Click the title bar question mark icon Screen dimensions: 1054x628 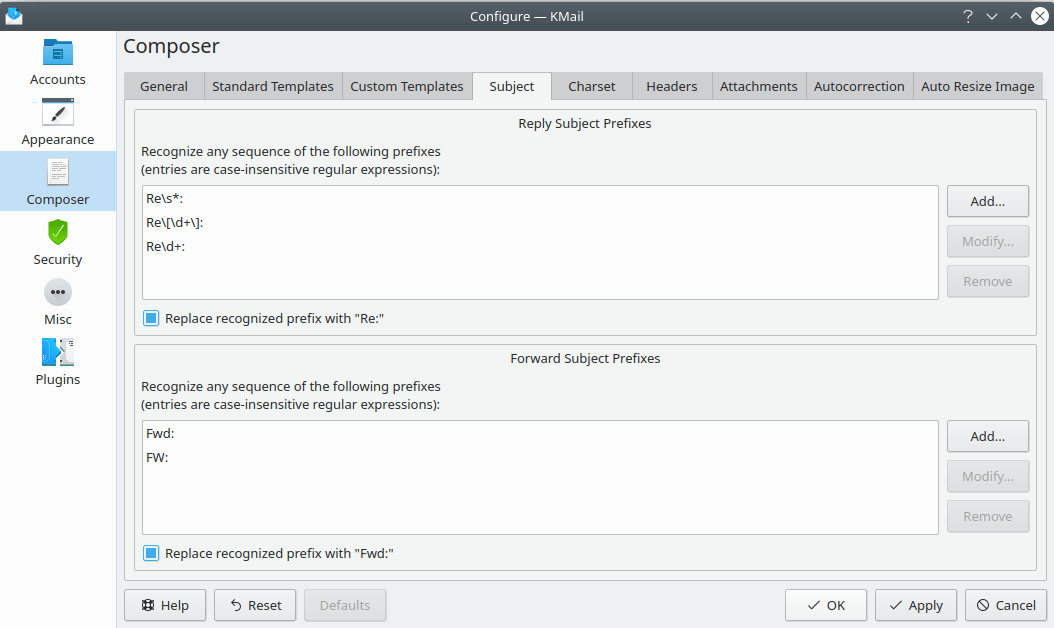968,16
